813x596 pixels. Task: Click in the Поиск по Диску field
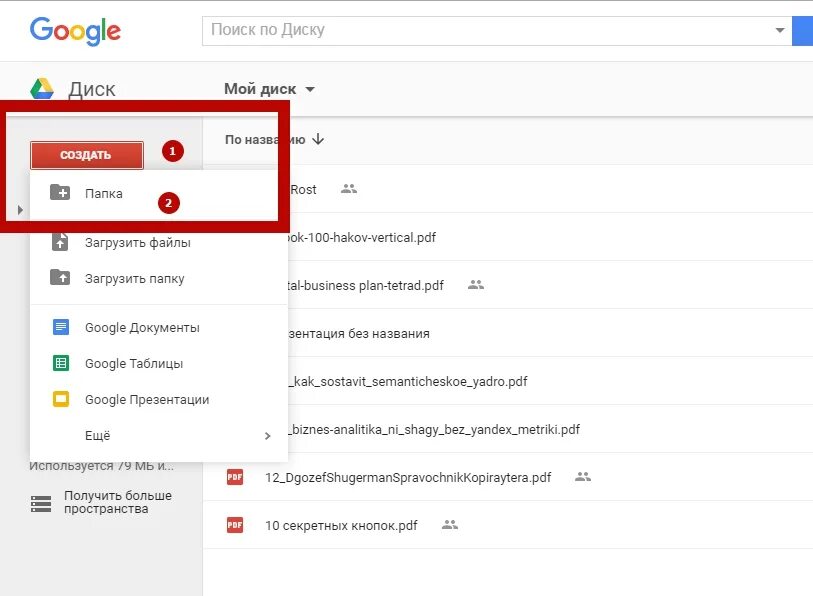tap(487, 31)
